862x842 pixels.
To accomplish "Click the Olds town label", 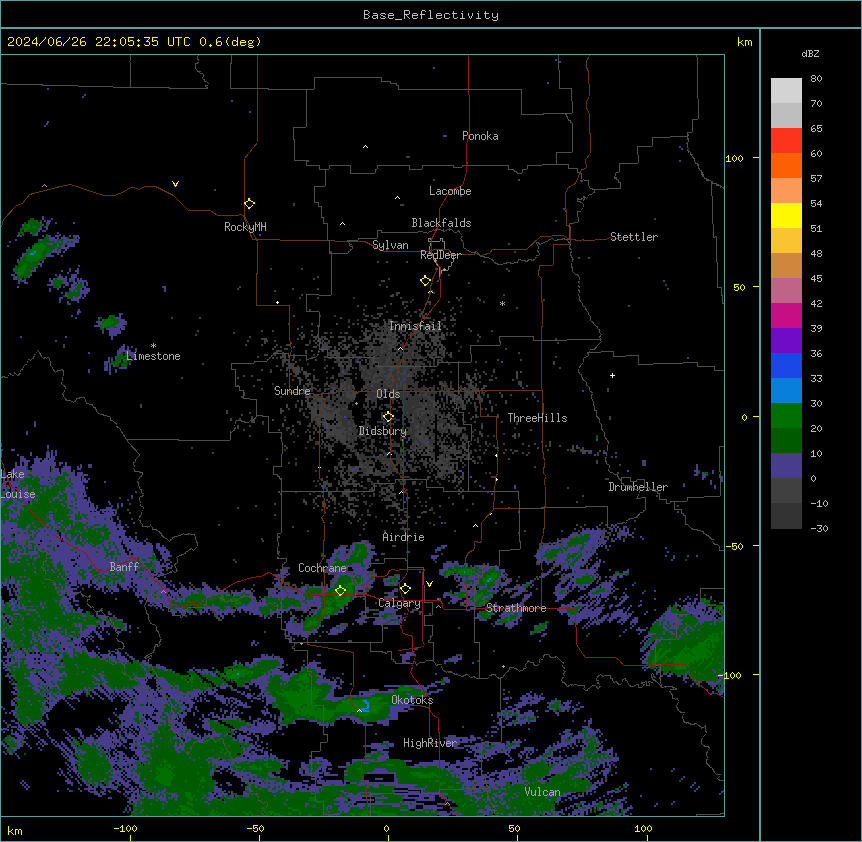I will pyautogui.click(x=388, y=394).
